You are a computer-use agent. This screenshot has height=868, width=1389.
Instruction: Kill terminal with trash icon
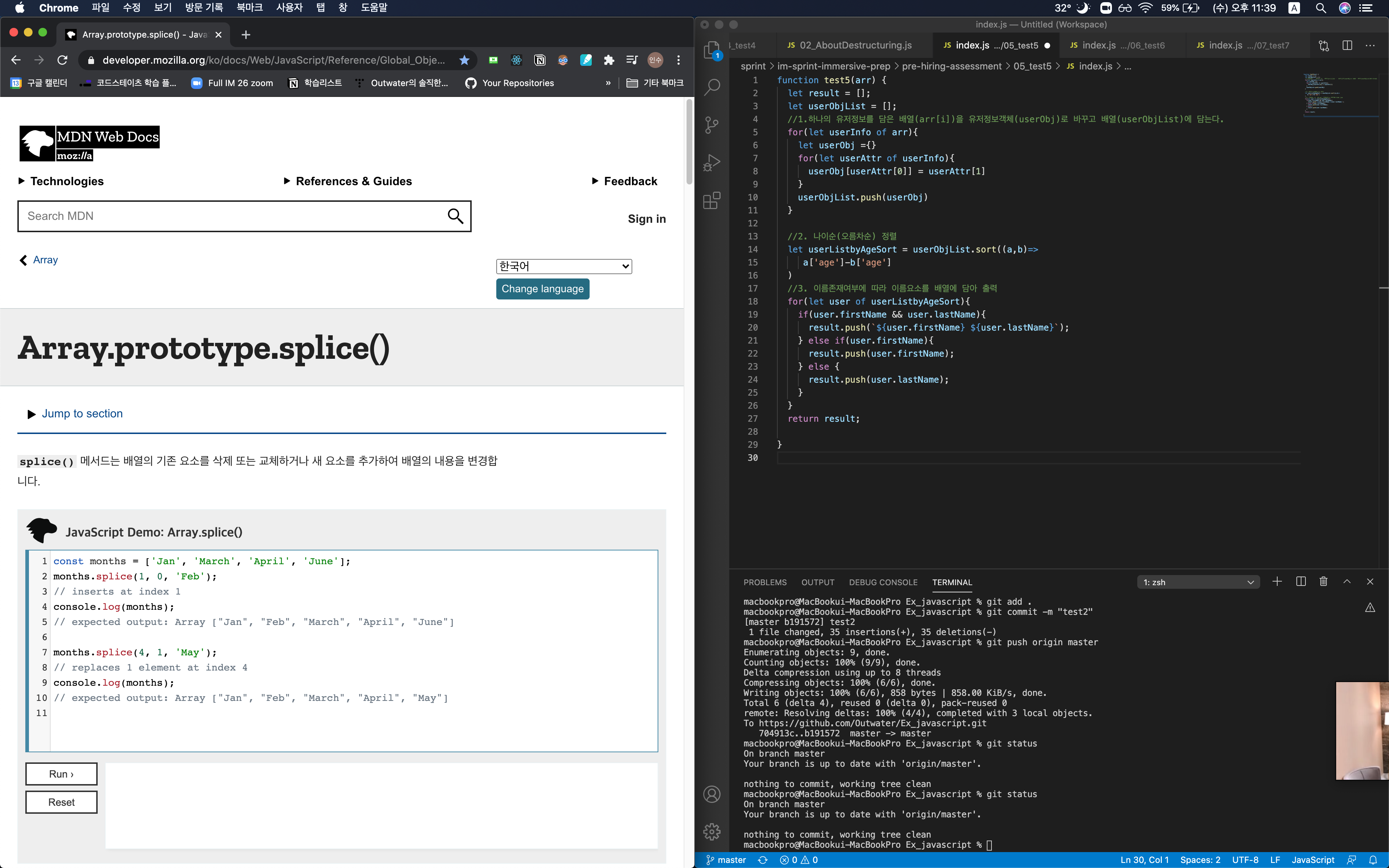coord(1324,582)
